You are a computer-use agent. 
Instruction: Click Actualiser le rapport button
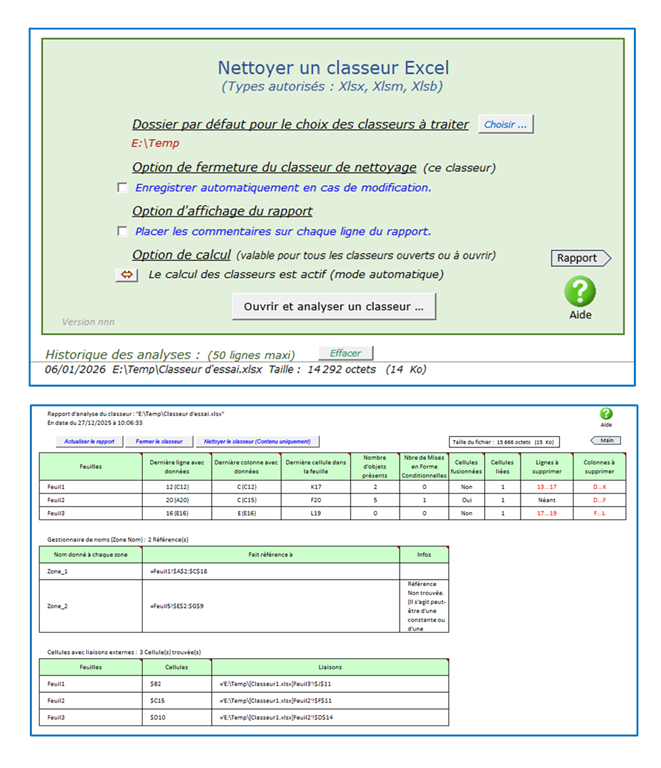point(89,441)
